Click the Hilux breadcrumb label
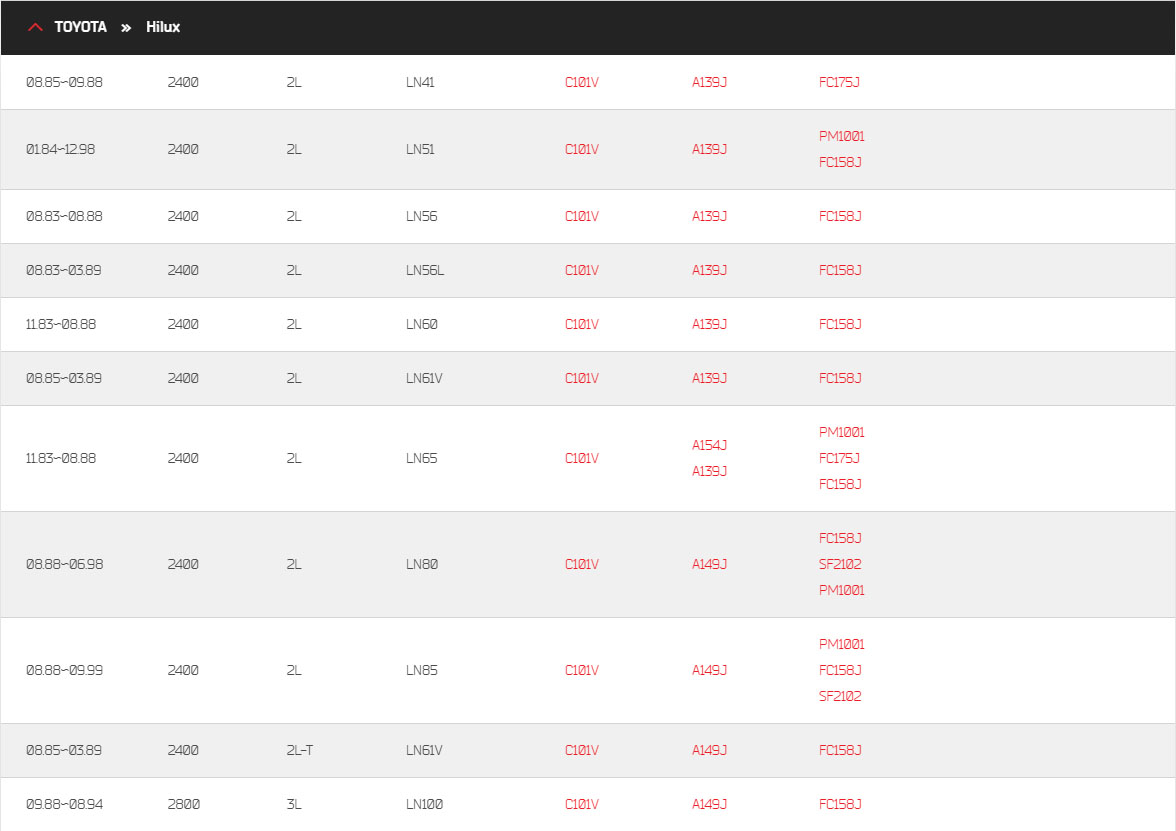 pos(163,27)
